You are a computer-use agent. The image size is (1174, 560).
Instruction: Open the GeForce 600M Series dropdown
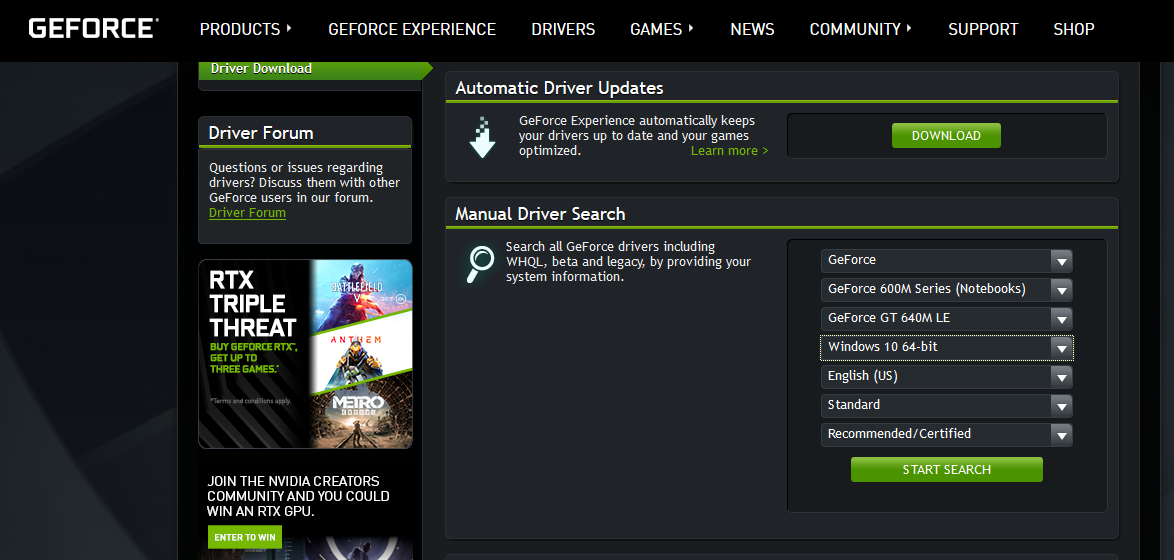946,290
